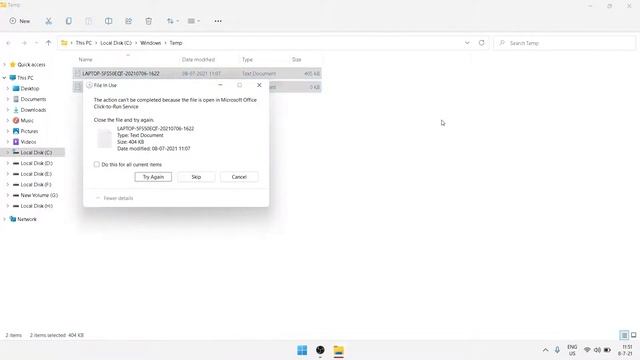Select Local Disk (C:) in sidebar
Screen dimensions: 640x360
tap(36, 152)
